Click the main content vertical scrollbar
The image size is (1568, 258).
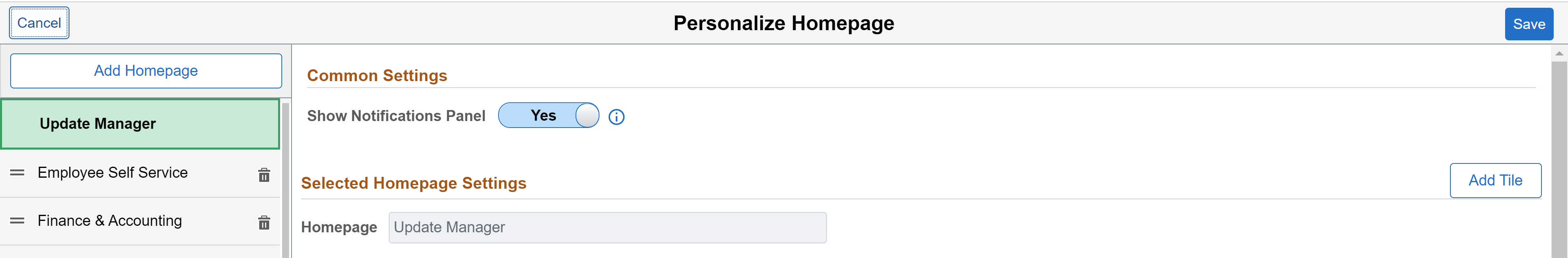[x=1559, y=158]
